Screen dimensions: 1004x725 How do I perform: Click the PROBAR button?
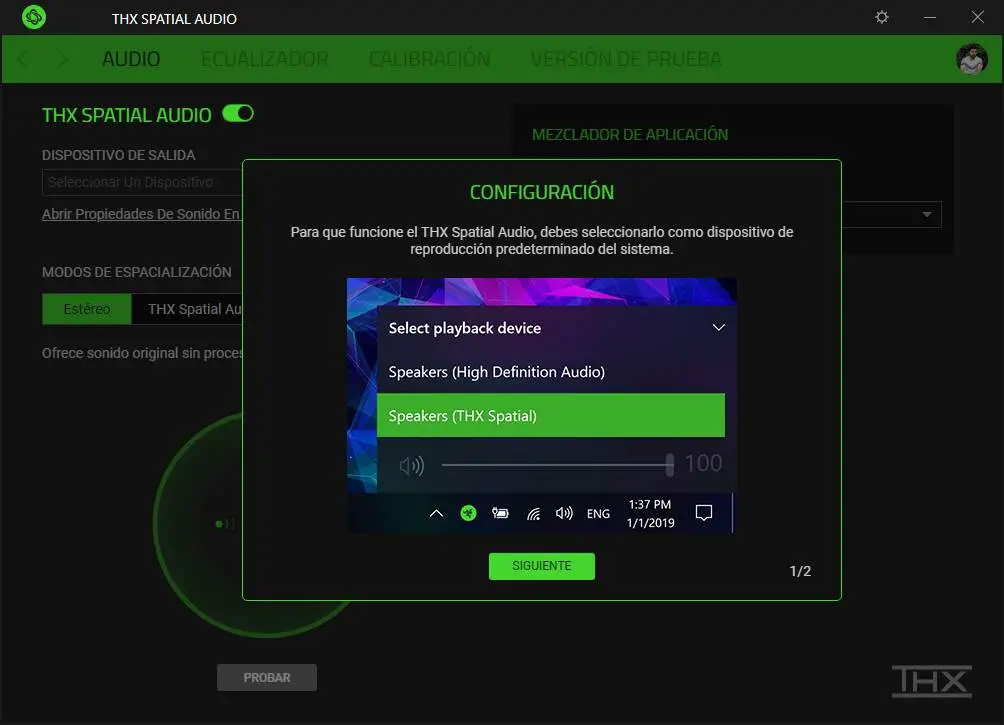[267, 678]
